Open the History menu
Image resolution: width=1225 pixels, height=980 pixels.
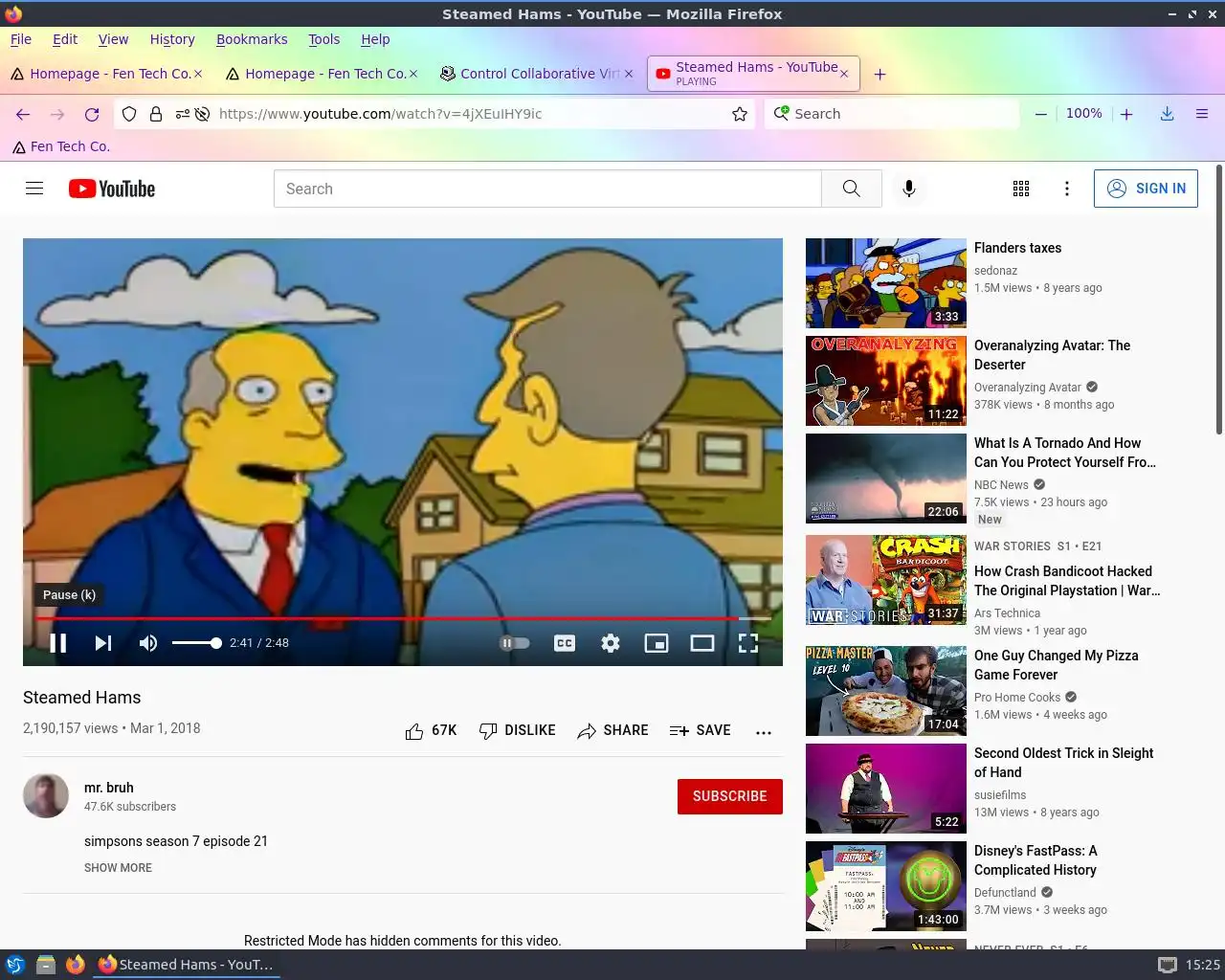[172, 39]
